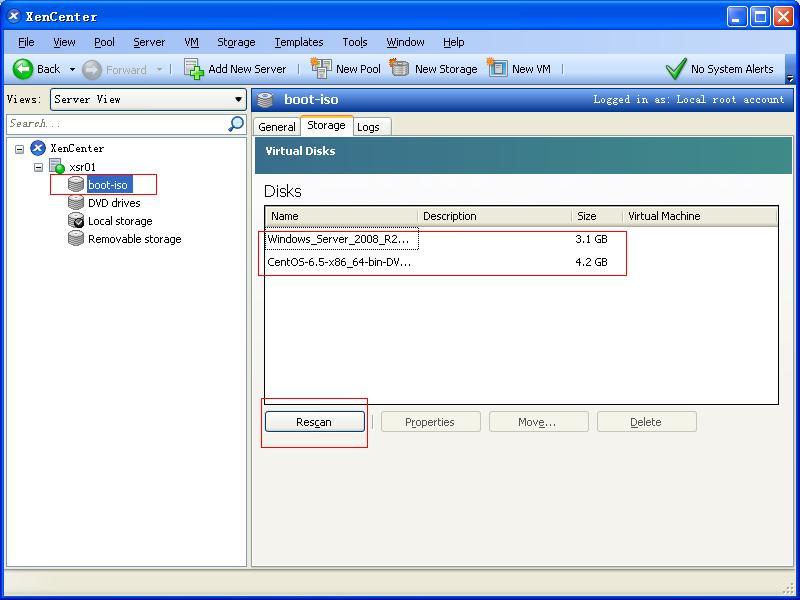Click the Add New Server label

247,69
